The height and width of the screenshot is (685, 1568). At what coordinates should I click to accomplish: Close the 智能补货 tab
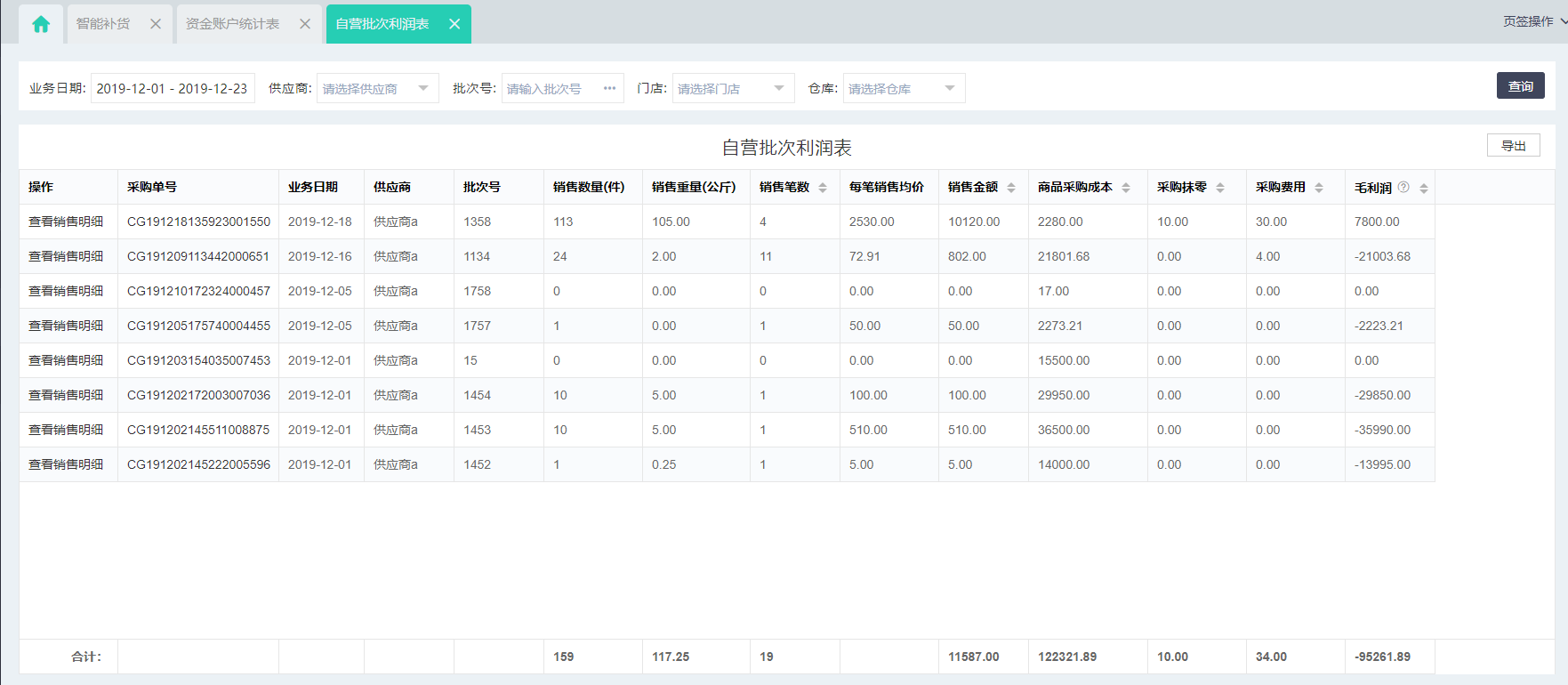tap(156, 24)
